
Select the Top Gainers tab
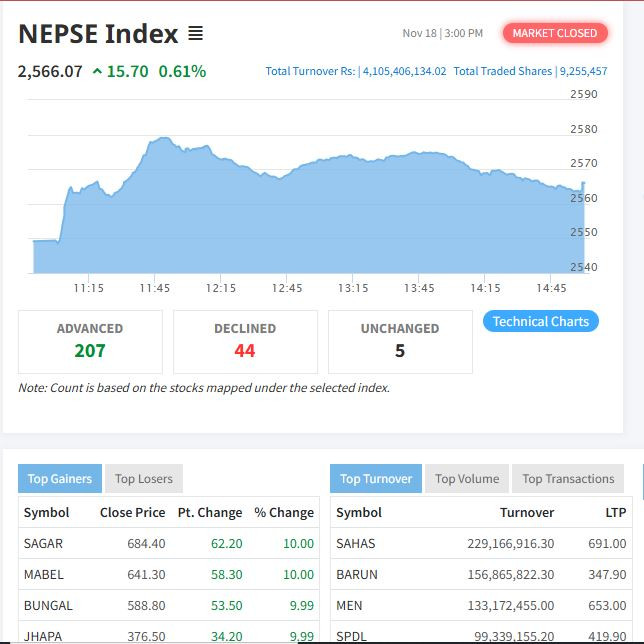[x=60, y=479]
